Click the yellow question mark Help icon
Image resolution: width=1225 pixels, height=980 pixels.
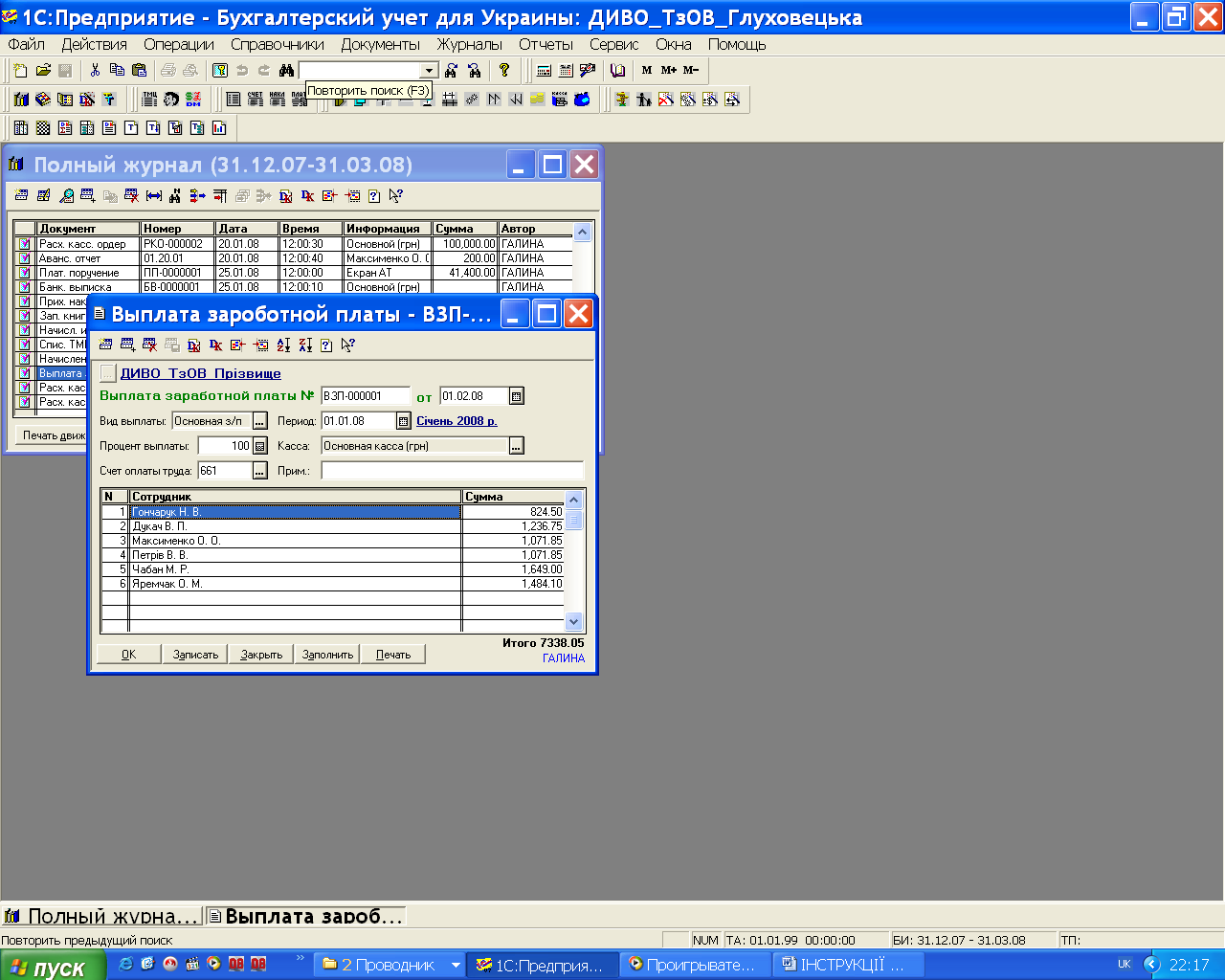point(504,69)
